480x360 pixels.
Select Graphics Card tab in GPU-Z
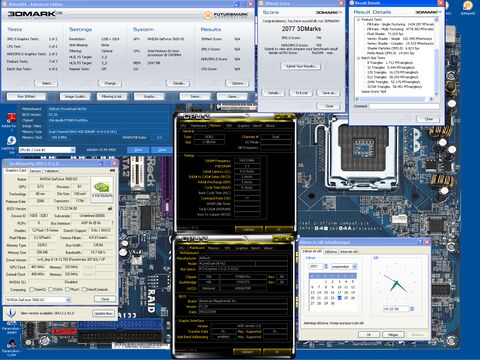pos(16,170)
